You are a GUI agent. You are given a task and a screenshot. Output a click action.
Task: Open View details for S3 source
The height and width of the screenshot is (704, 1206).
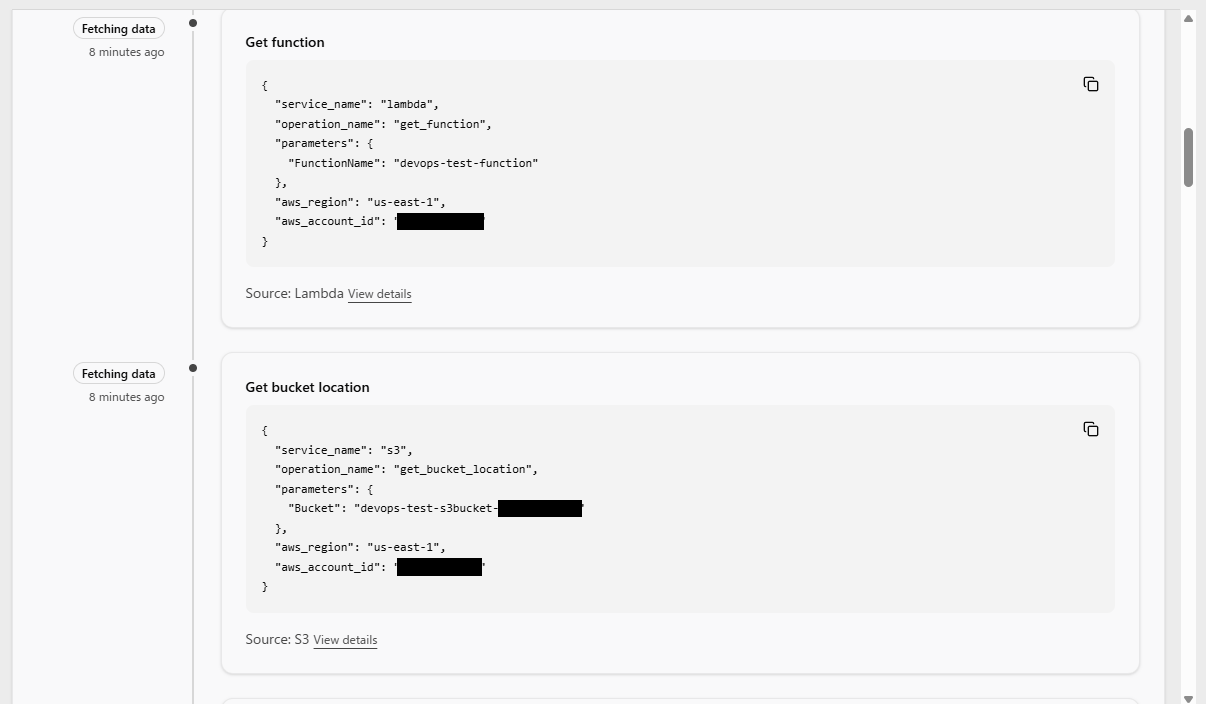(x=345, y=640)
